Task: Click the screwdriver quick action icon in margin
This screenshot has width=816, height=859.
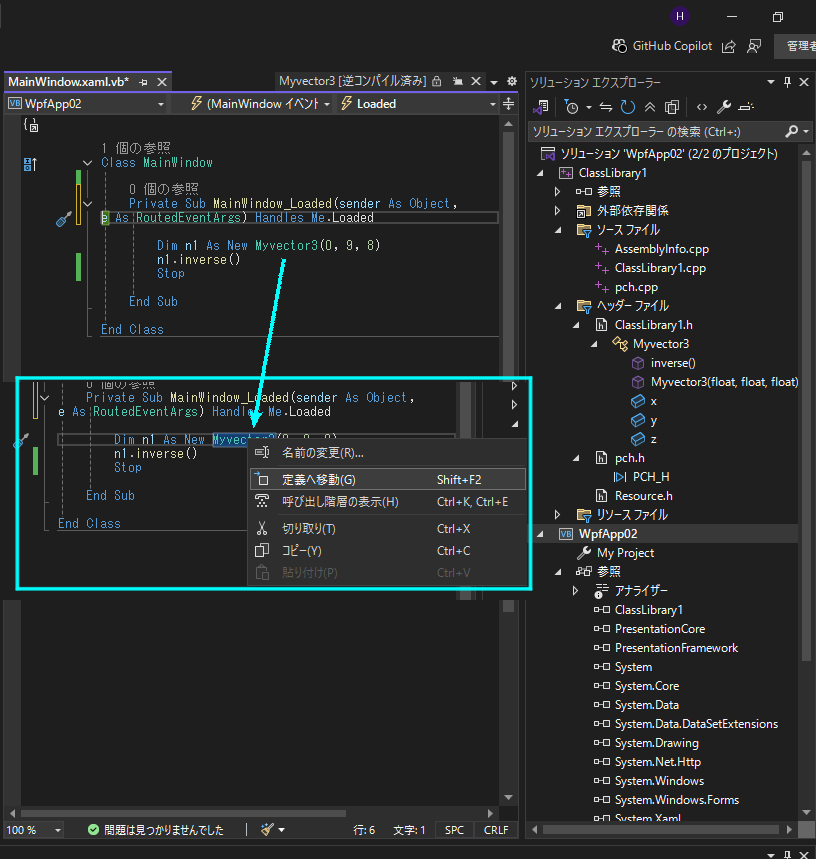Action: pyautogui.click(x=64, y=219)
